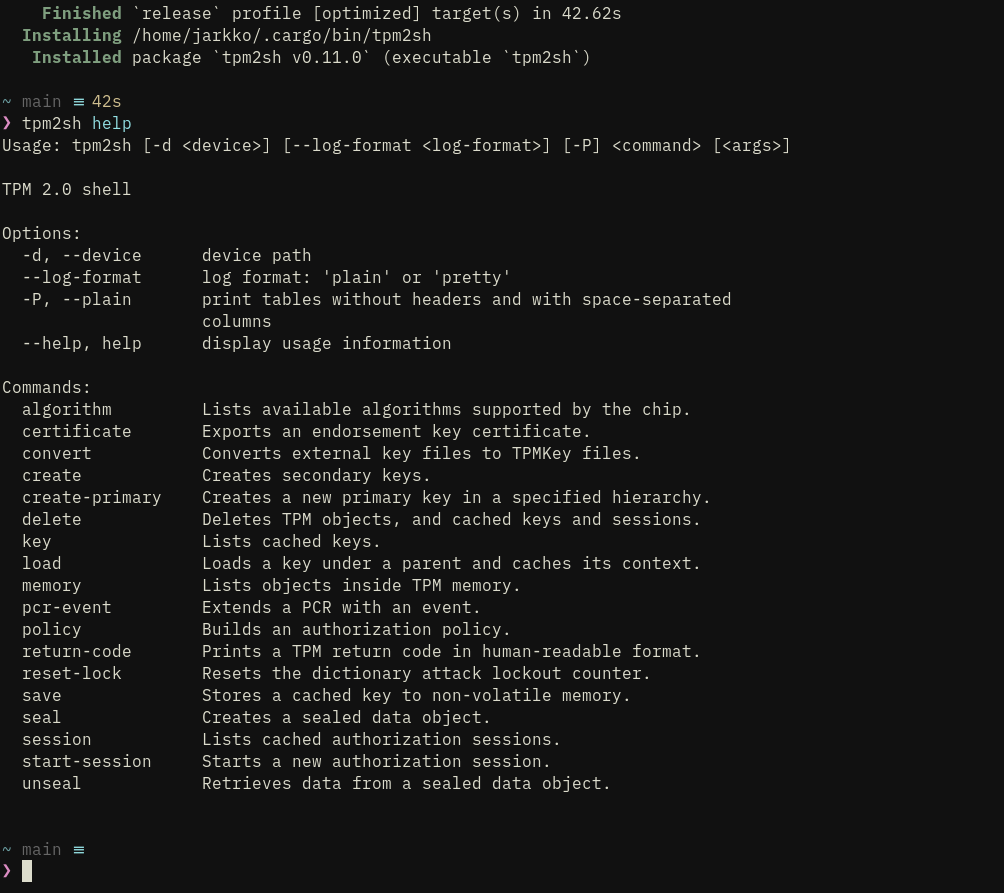
Task: Click the "create-primary" command name
Action: pyautogui.click(x=91, y=497)
